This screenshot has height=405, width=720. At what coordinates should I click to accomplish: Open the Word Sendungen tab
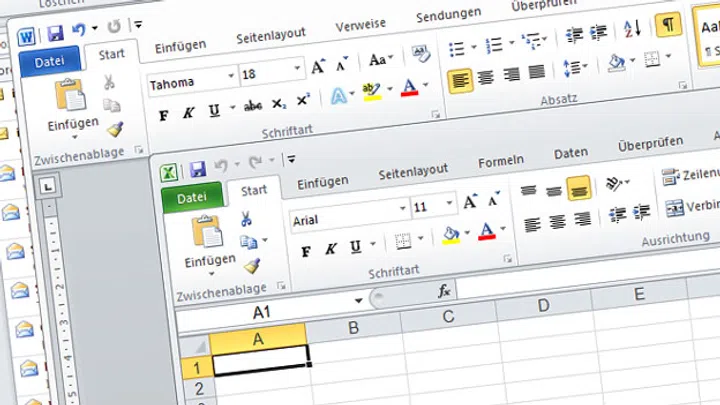tap(448, 15)
